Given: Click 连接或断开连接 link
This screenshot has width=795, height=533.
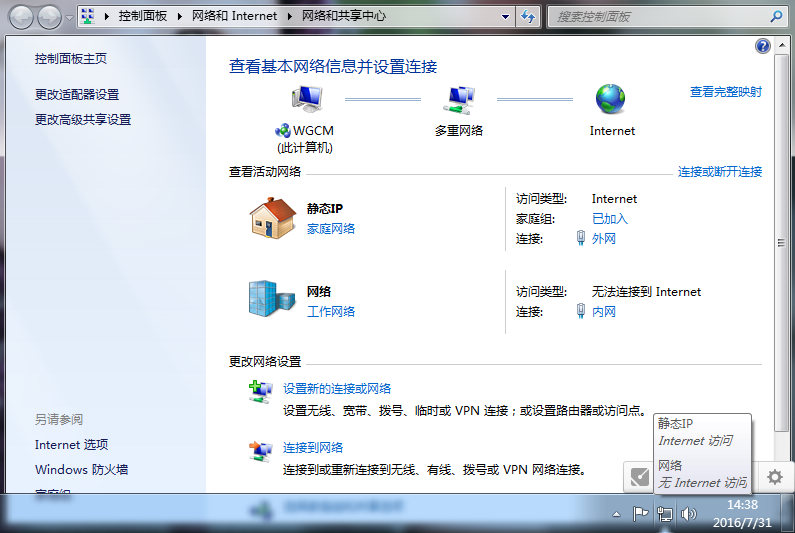Looking at the screenshot, I should click(720, 172).
